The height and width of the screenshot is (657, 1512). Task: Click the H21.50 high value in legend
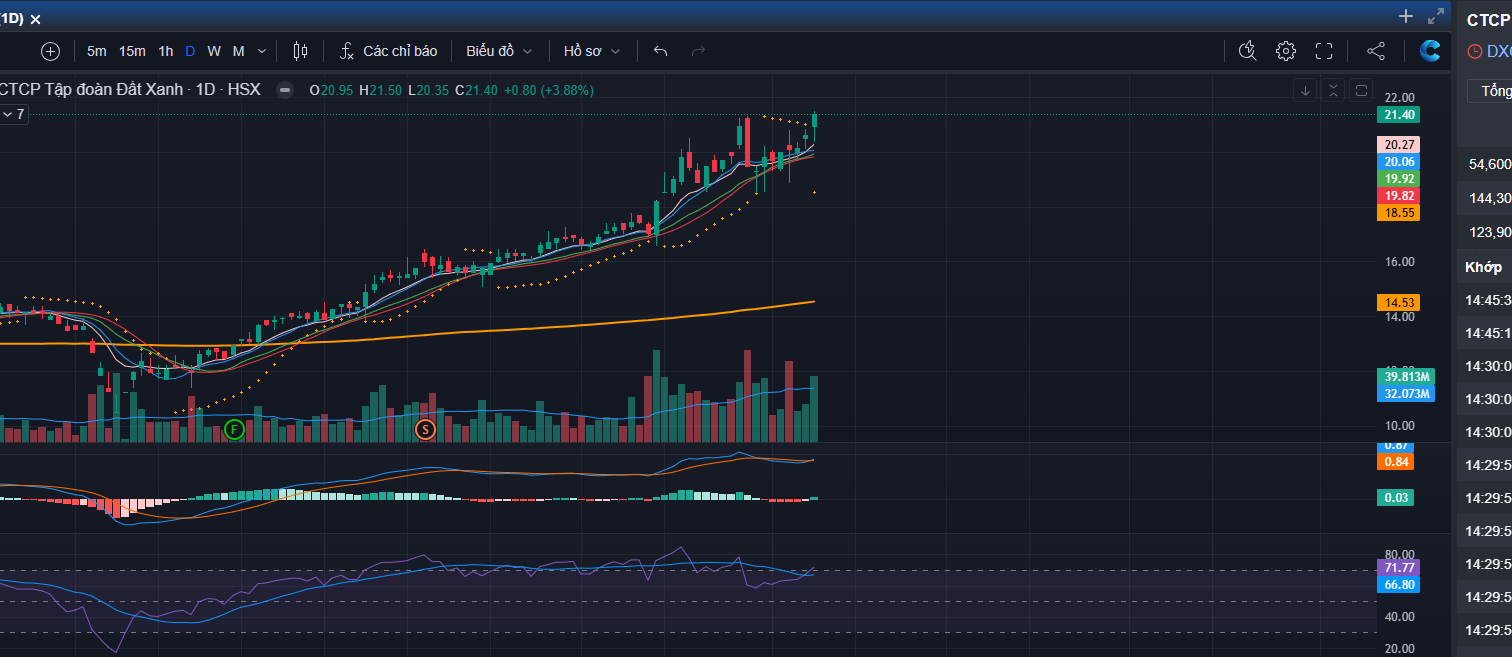point(381,90)
